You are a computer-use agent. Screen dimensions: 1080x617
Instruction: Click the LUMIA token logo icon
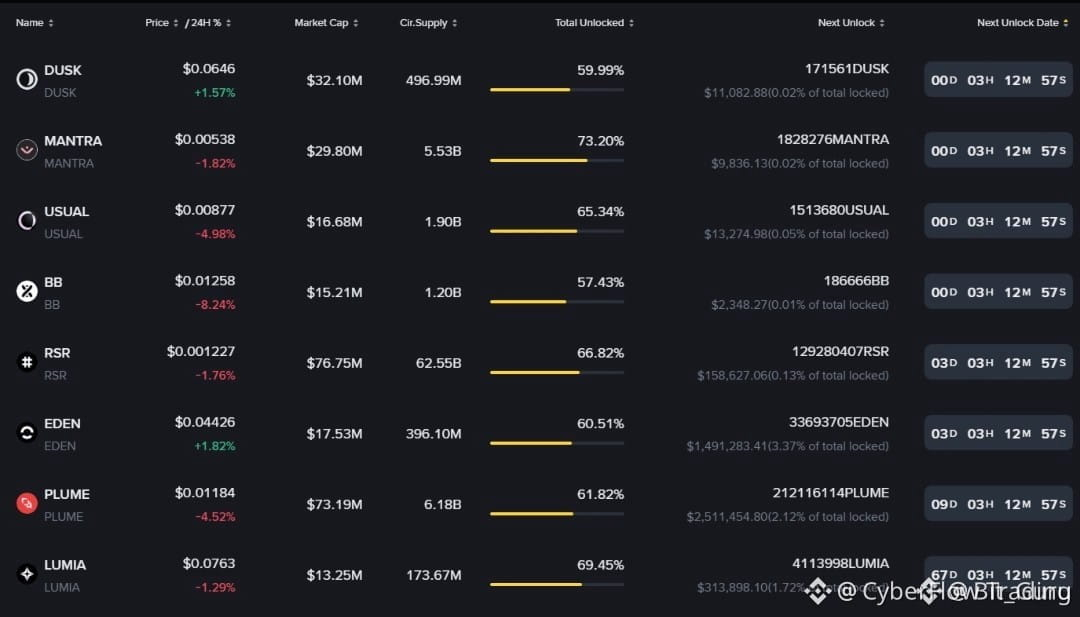point(27,574)
